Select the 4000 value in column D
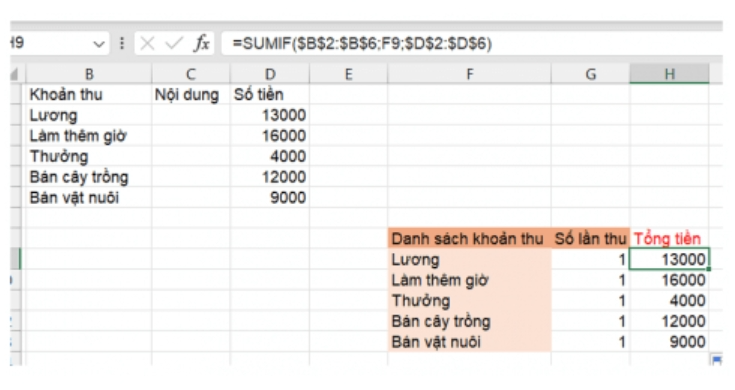Screen dimensions: 735x390 (270, 156)
